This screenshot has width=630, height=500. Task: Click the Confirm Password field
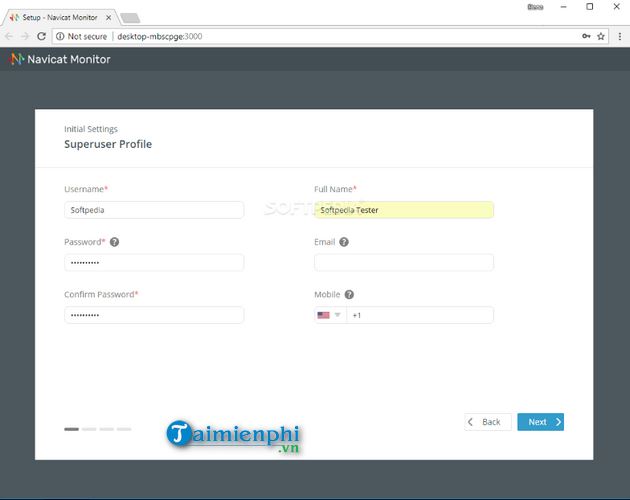[154, 315]
